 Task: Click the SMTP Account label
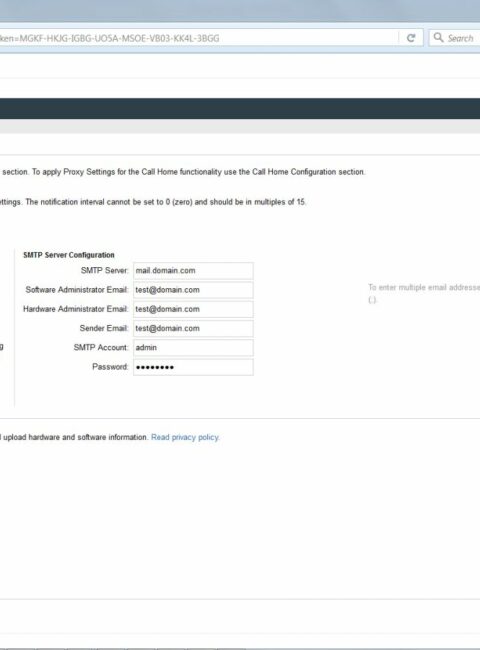101,348
